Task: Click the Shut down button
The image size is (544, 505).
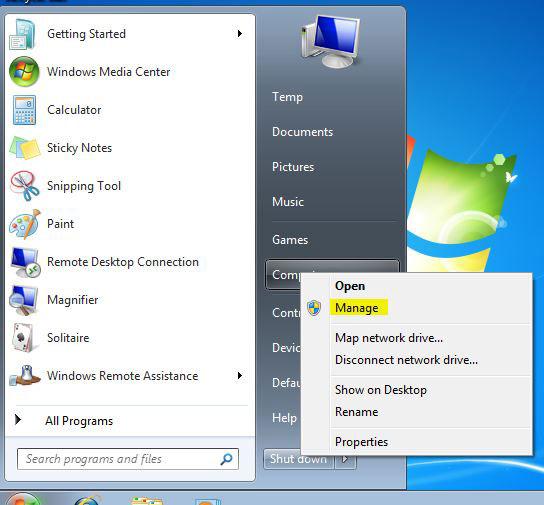Action: (298, 459)
